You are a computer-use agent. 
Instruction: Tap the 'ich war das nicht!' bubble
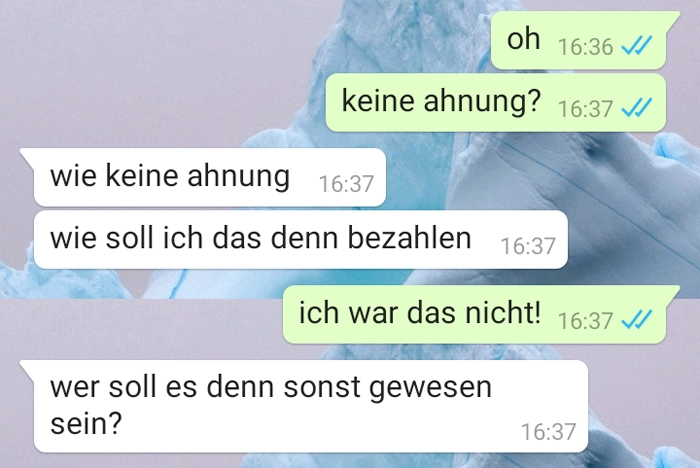(x=475, y=314)
